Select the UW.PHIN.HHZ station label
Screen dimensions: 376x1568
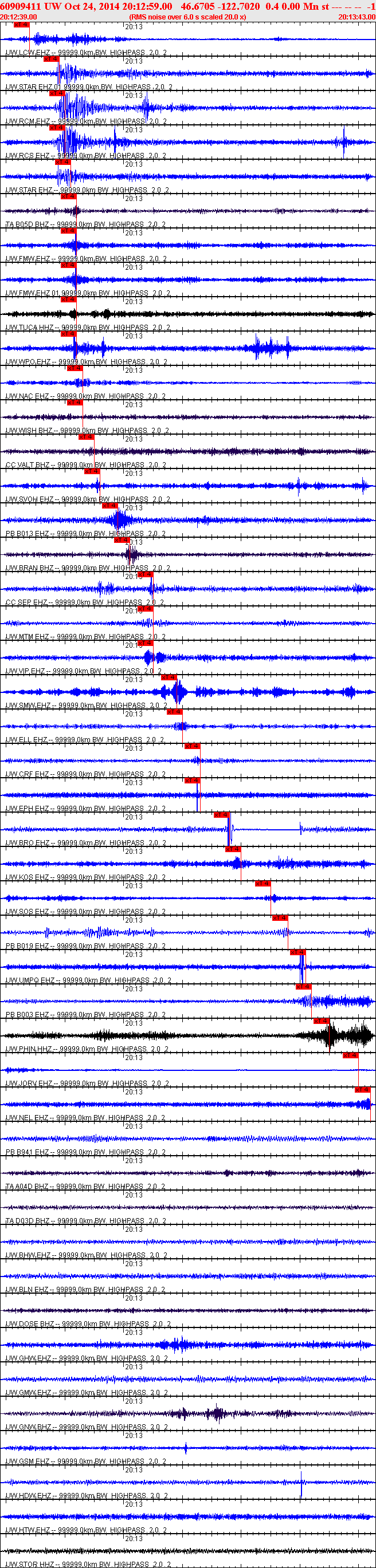[87, 1049]
